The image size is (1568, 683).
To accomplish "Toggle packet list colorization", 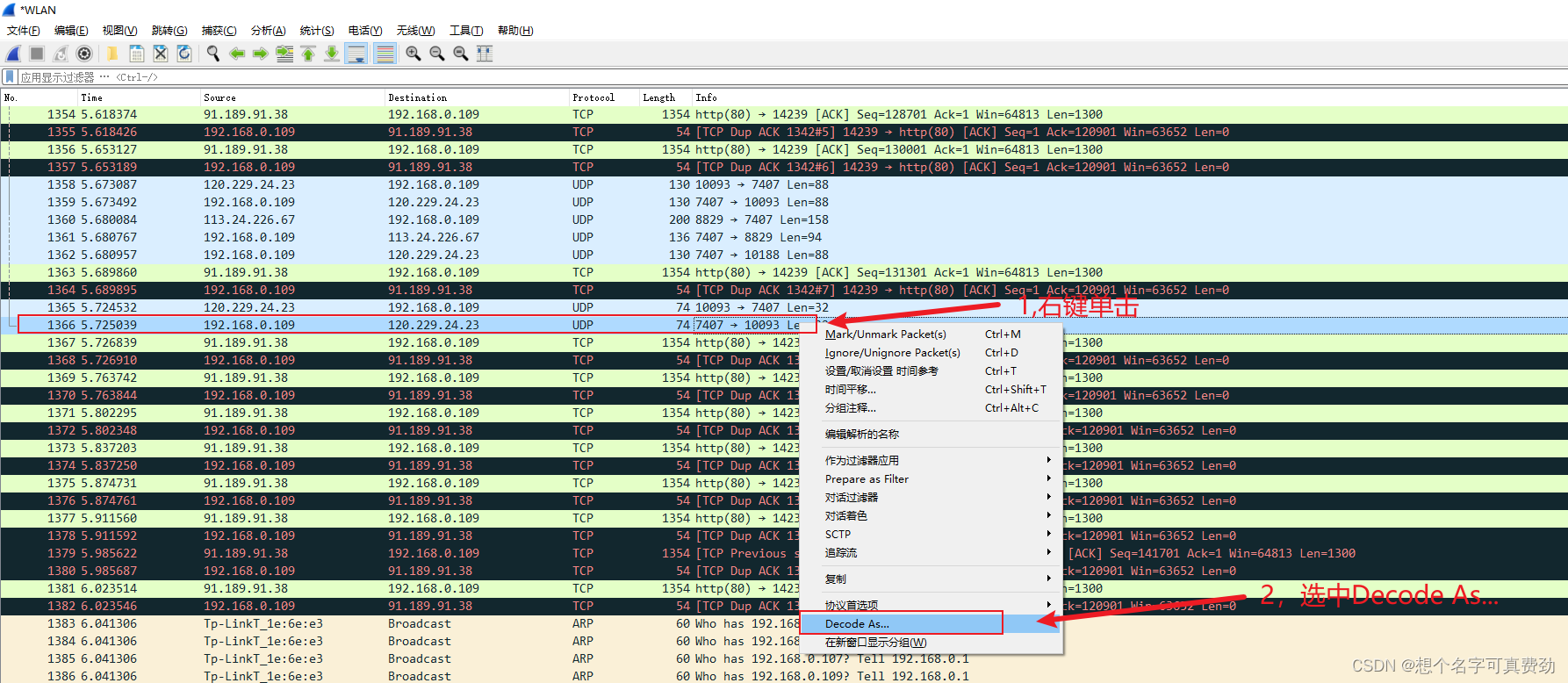I will 385,54.
